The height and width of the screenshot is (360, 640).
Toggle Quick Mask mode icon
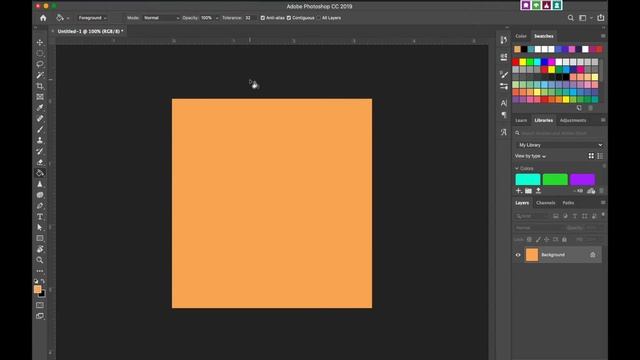coord(40,305)
